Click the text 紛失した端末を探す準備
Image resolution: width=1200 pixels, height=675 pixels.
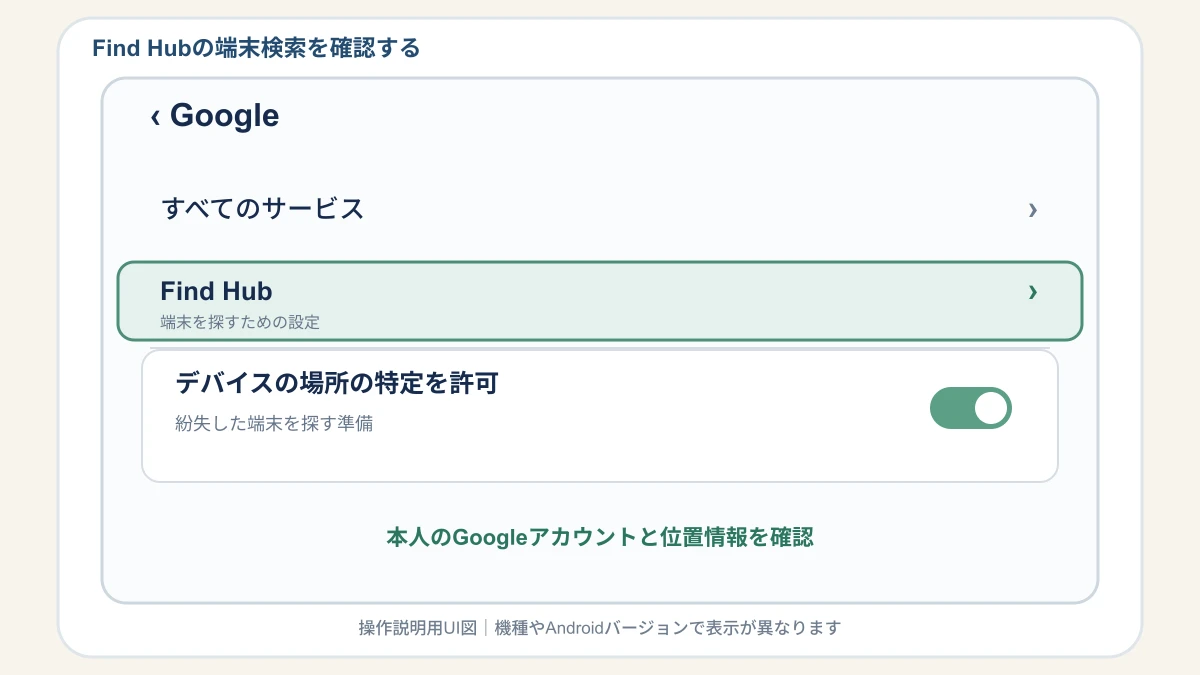tap(274, 423)
